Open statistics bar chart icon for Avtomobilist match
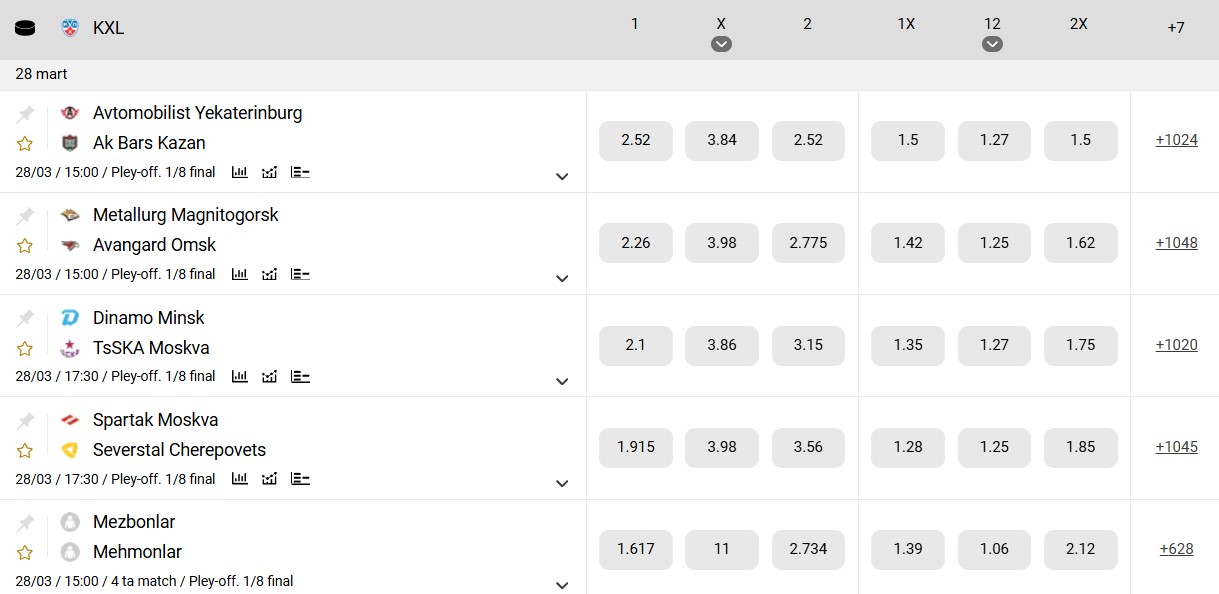Image resolution: width=1219 pixels, height=594 pixels. tap(240, 172)
